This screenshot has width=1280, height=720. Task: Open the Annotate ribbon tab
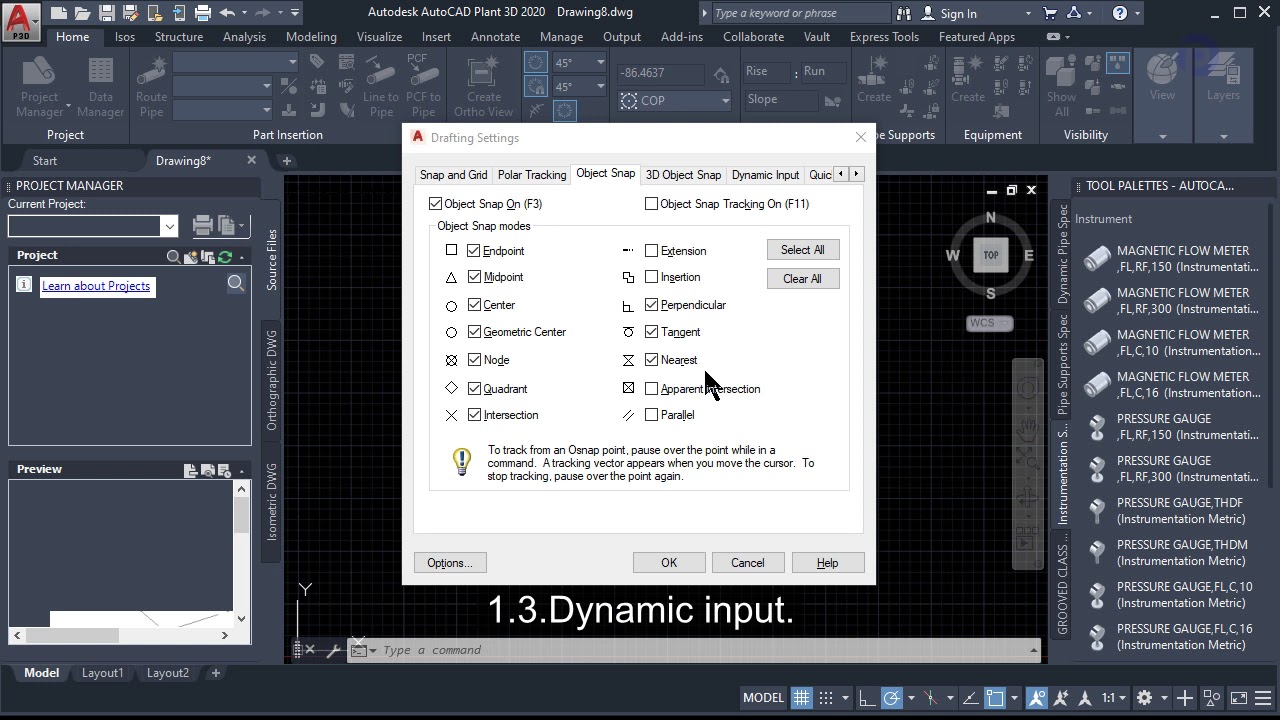tap(495, 37)
